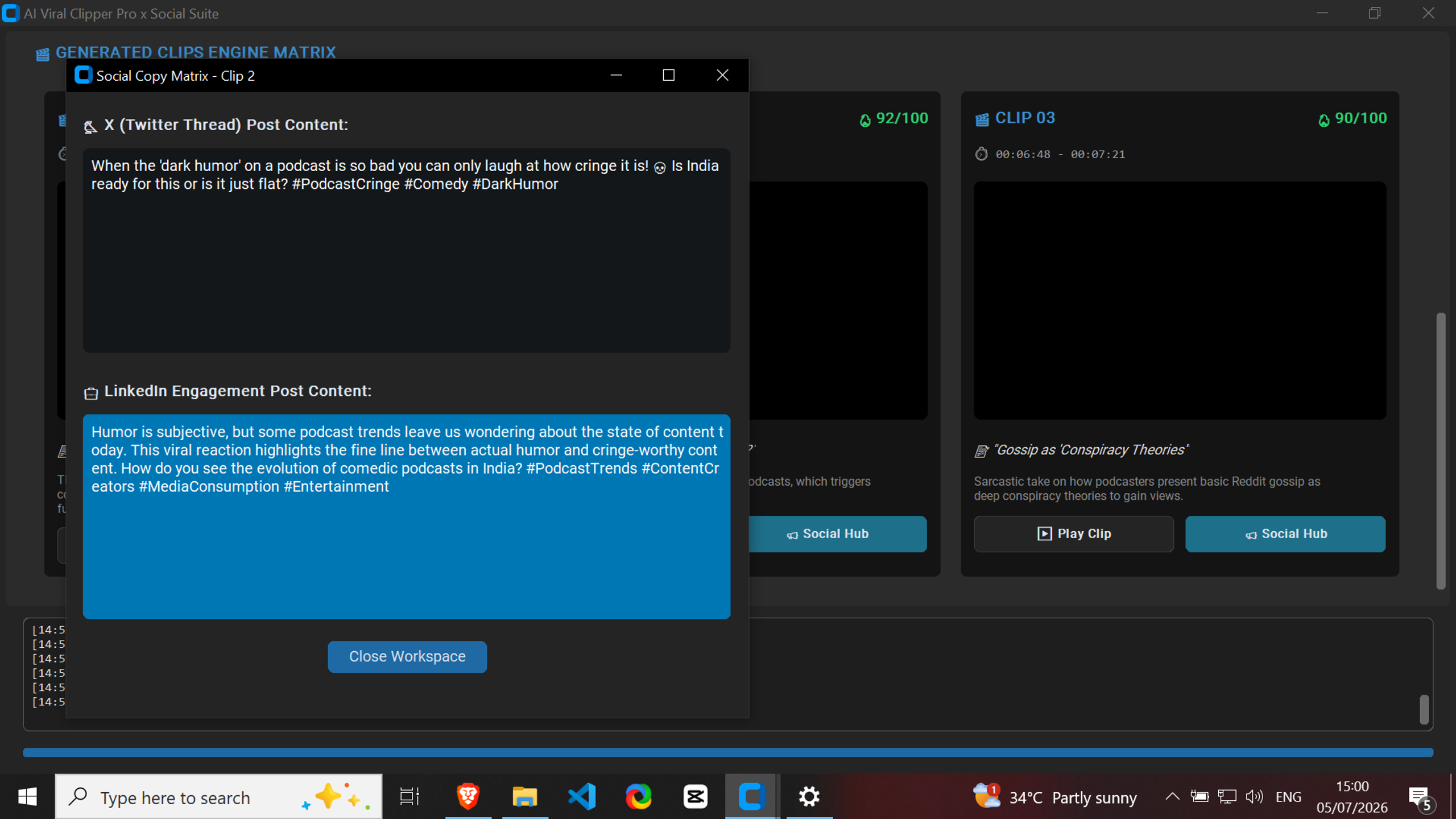Click the "Social Copy Matrix - Clip 2" title
Image resolution: width=1456 pixels, height=819 pixels.
pyautogui.click(x=175, y=76)
